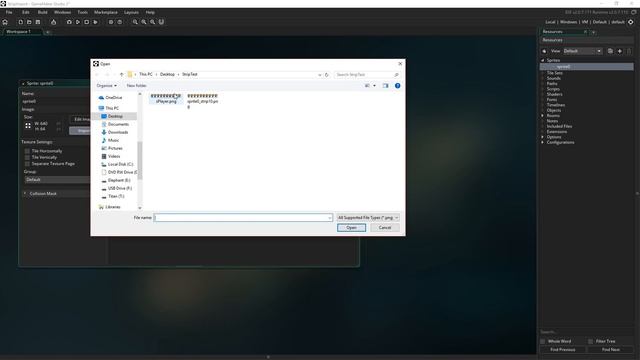Click the Save Project toolbar icon

coord(38,22)
